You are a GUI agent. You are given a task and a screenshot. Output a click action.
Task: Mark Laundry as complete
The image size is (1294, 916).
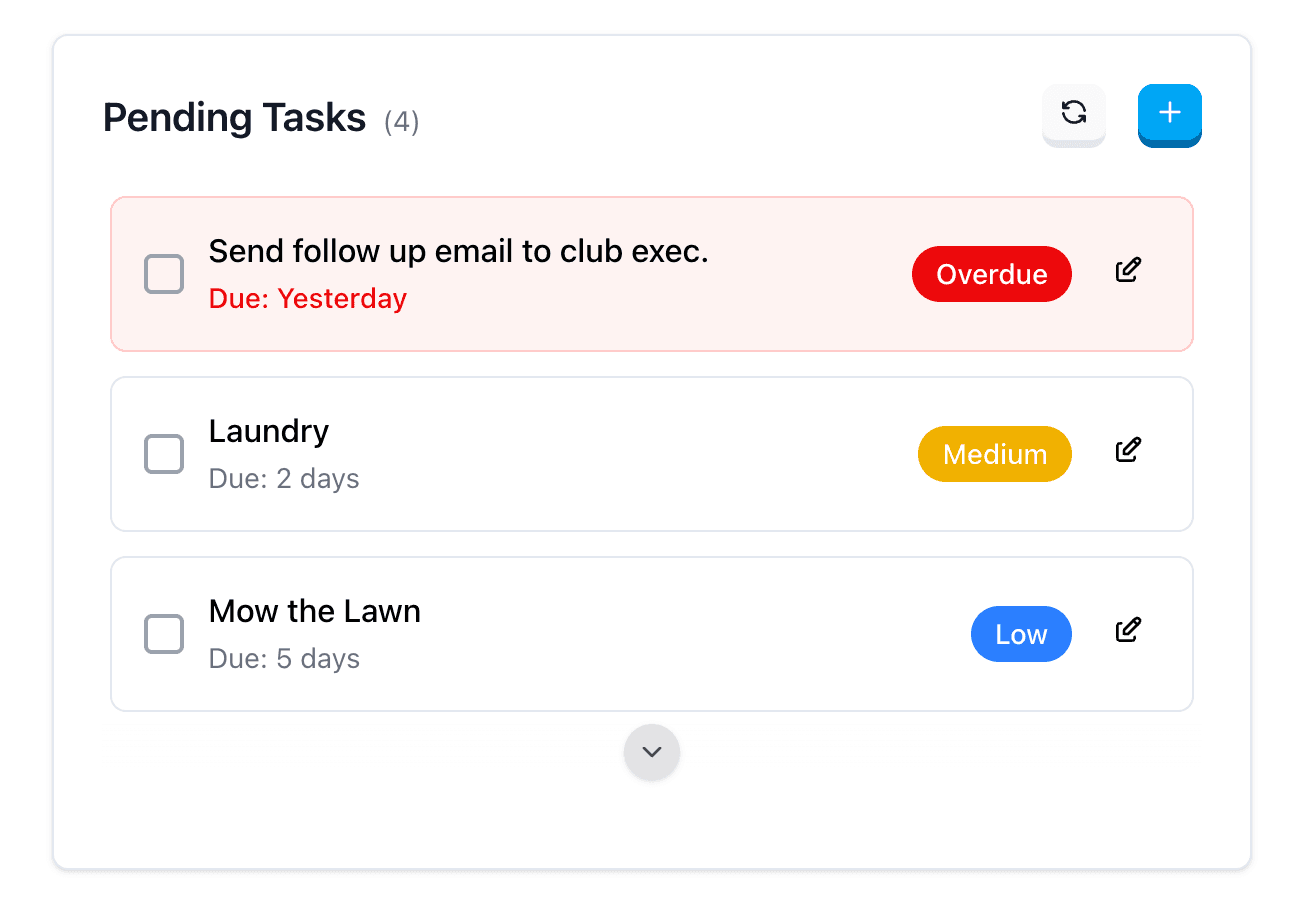pos(164,454)
